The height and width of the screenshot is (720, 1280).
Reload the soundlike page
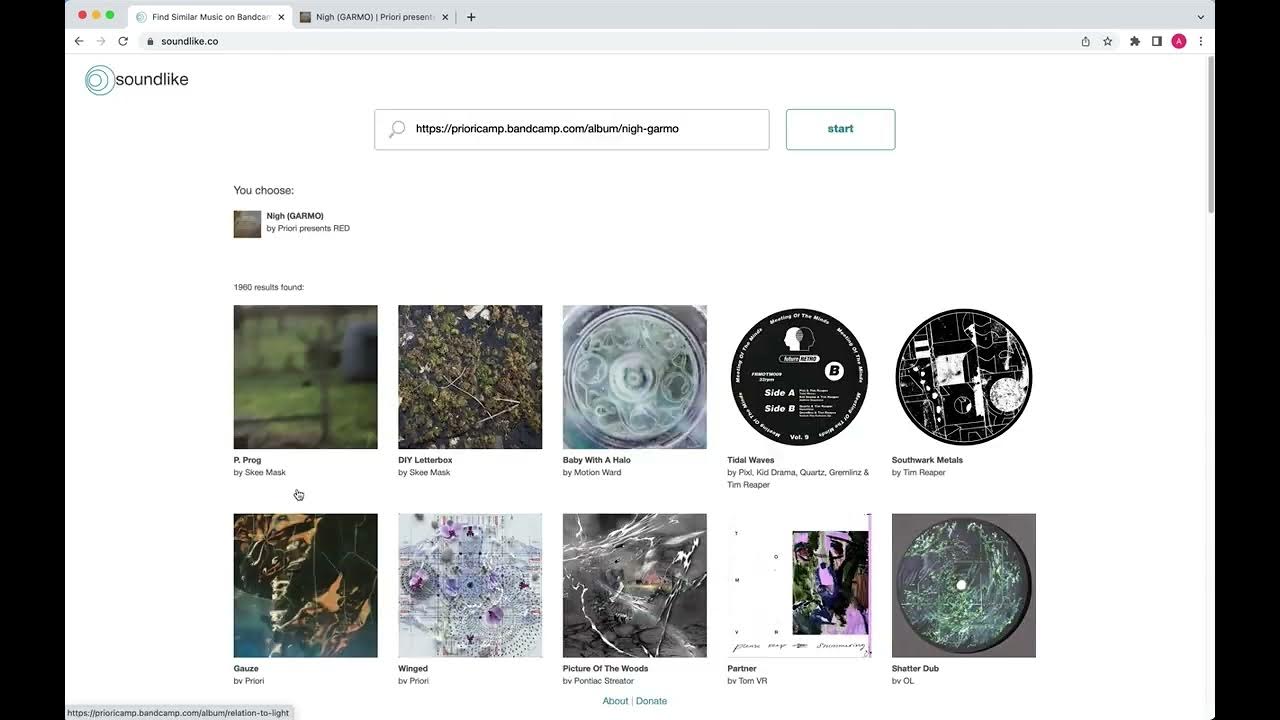123,41
